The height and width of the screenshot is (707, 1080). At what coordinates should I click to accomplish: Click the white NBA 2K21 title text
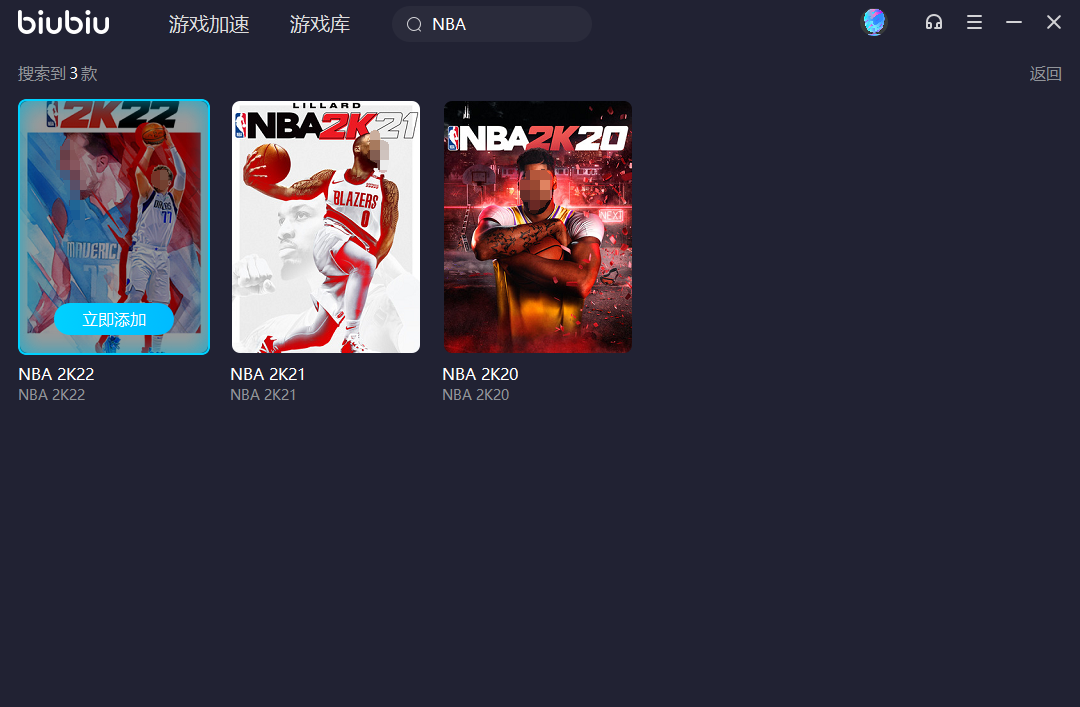[268, 374]
